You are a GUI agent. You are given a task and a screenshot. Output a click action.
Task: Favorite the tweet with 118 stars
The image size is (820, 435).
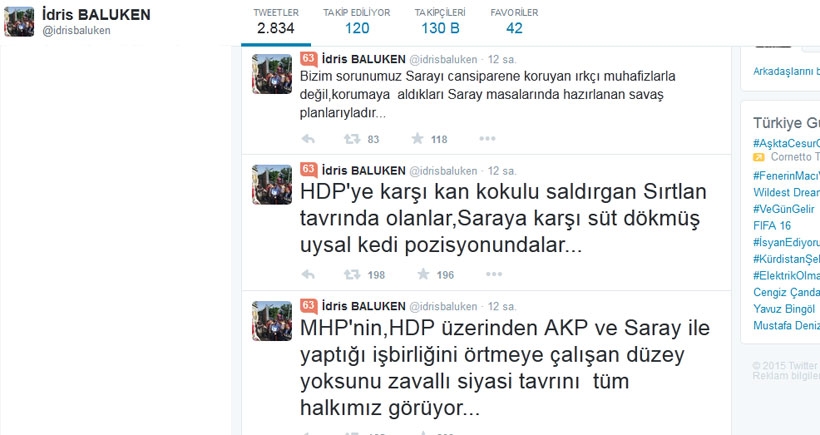(x=417, y=139)
